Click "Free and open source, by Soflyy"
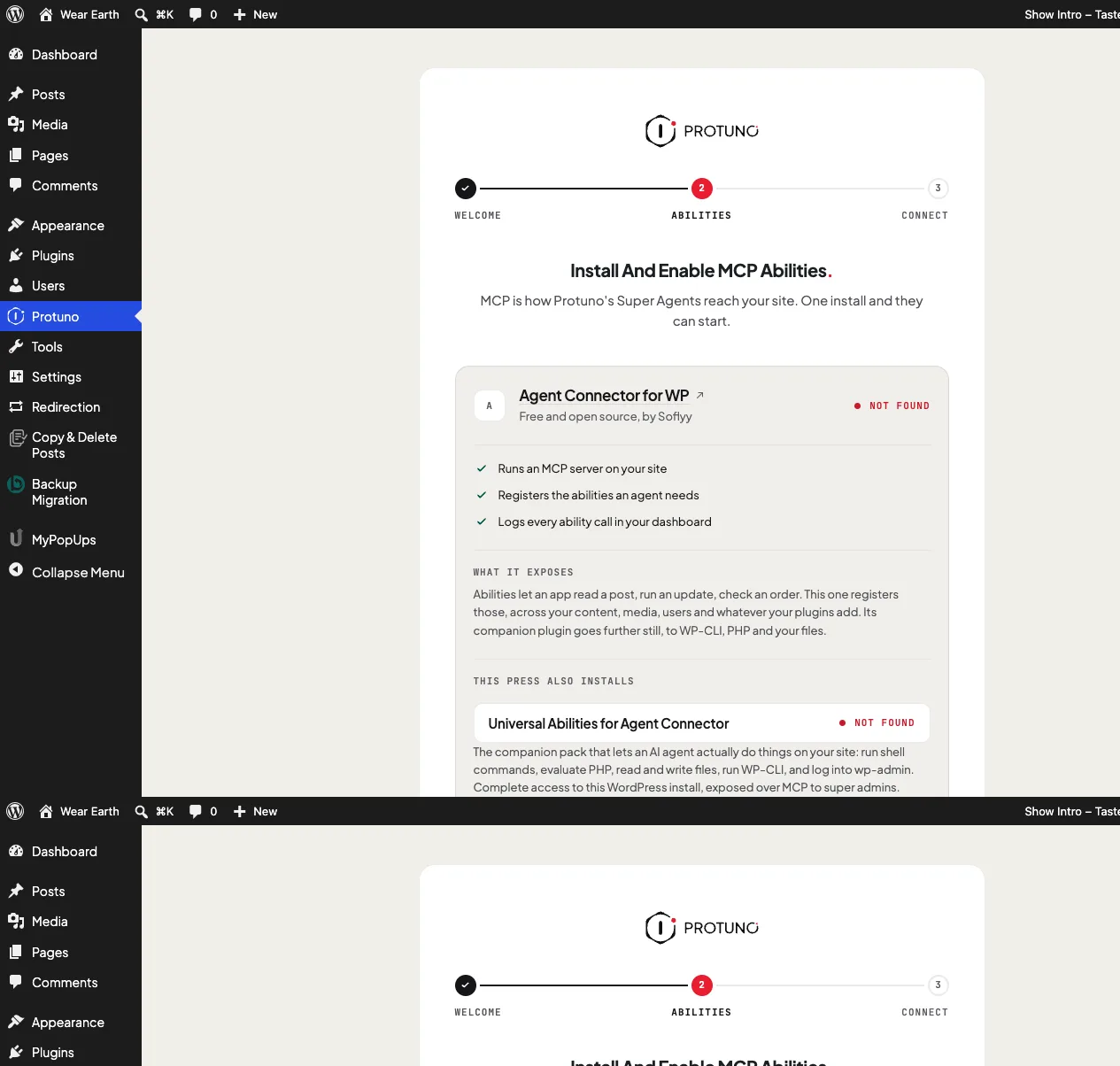This screenshot has width=1120, height=1066. tap(606, 416)
